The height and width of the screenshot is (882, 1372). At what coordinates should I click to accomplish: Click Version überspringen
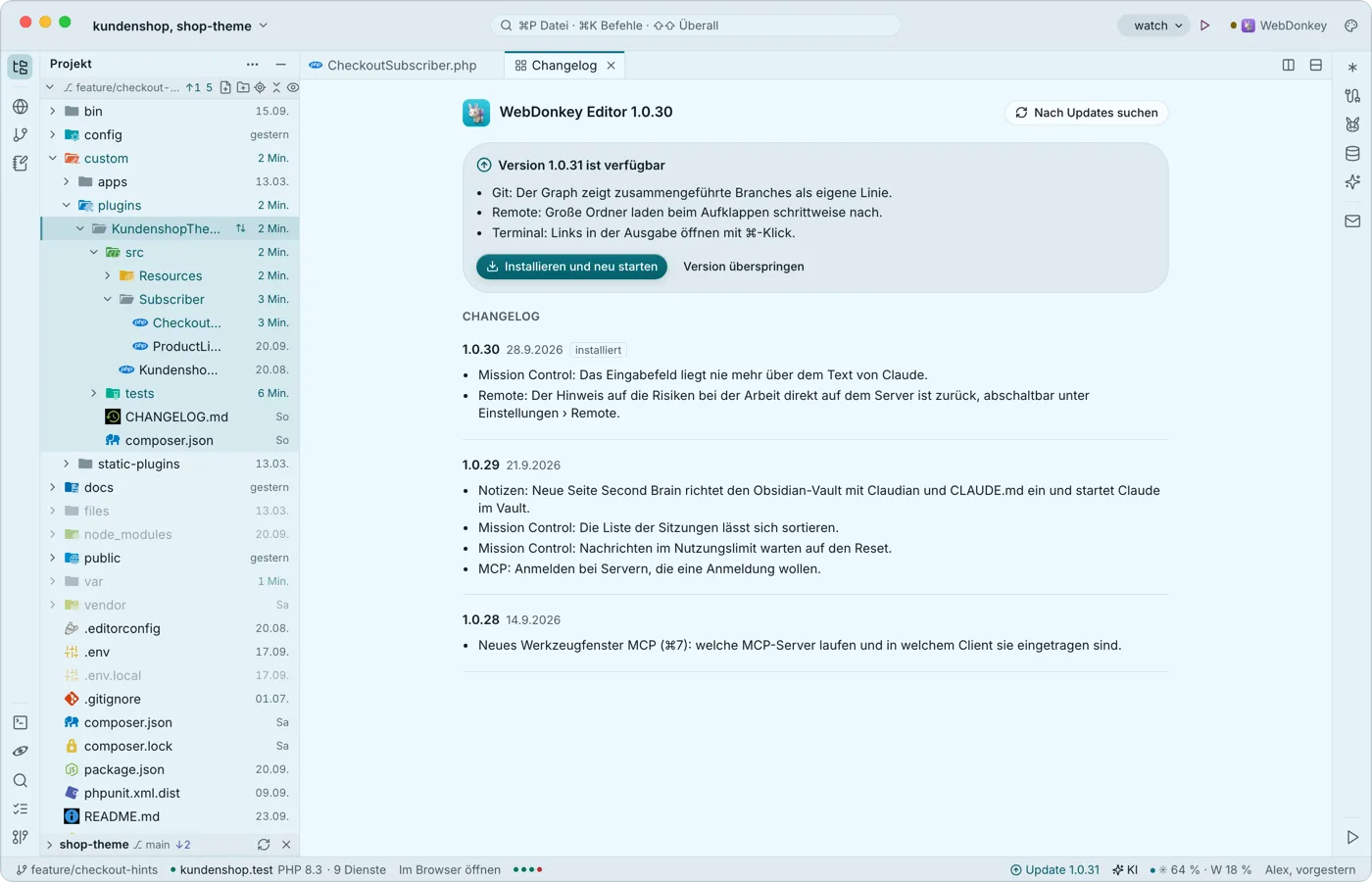pos(744,267)
